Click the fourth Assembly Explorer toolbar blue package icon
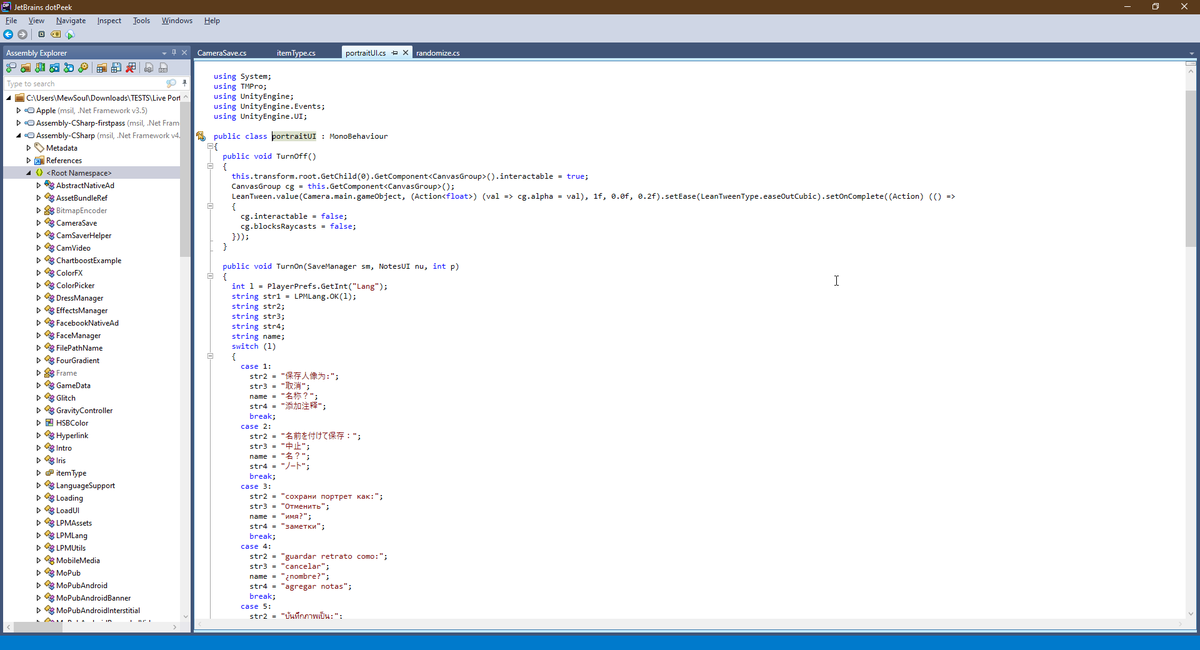 tap(55, 68)
